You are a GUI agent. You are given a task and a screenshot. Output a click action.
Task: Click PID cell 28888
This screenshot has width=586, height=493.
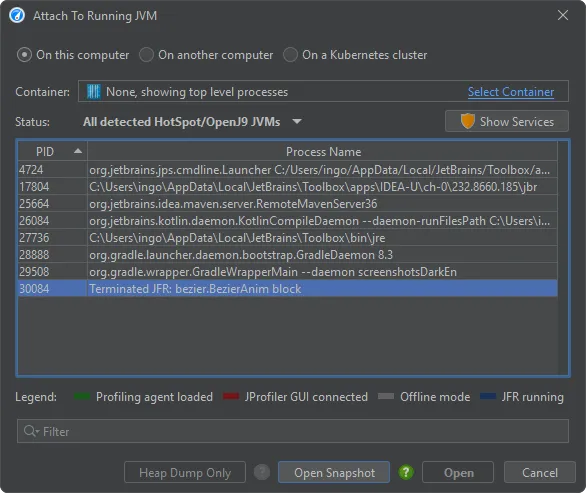53,255
